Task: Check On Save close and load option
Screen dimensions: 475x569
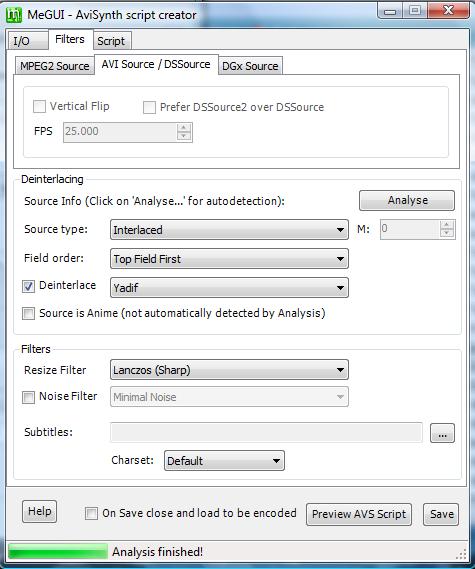Action: [x=91, y=513]
